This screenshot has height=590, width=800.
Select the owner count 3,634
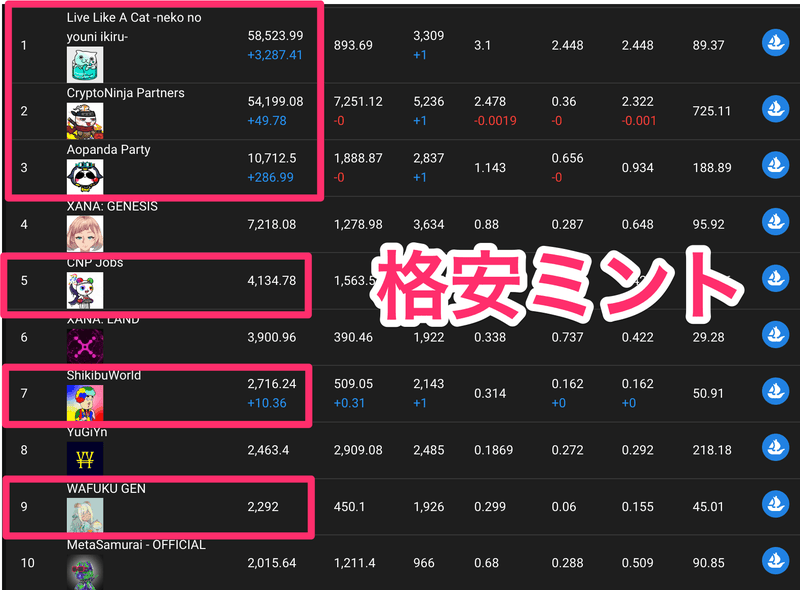[x=429, y=225]
